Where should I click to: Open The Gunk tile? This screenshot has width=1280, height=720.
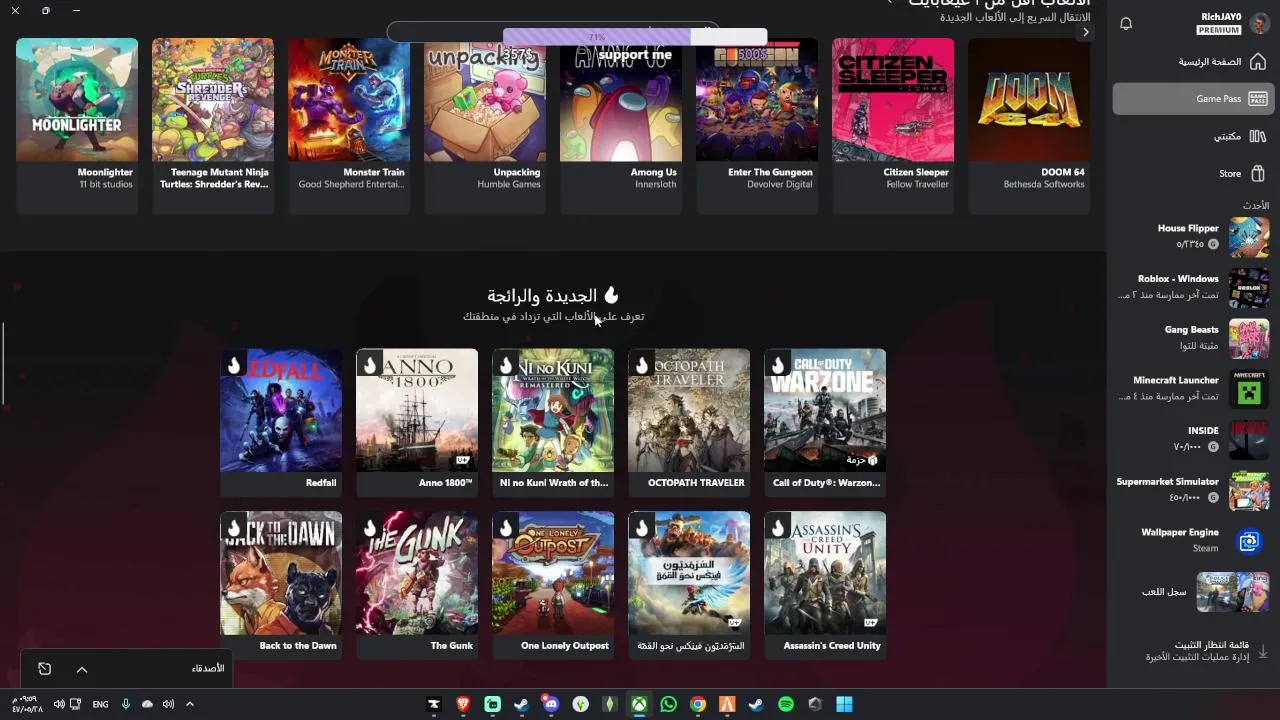417,584
